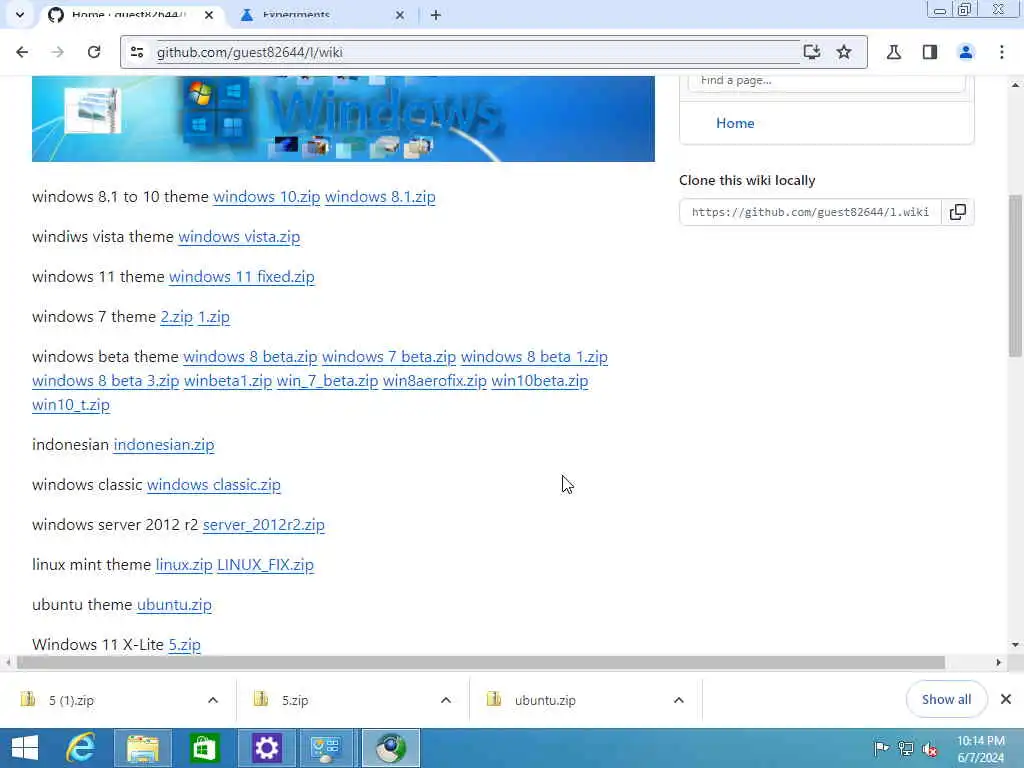1024x768 pixels.
Task: Download windows classic.zip
Action: (214, 485)
